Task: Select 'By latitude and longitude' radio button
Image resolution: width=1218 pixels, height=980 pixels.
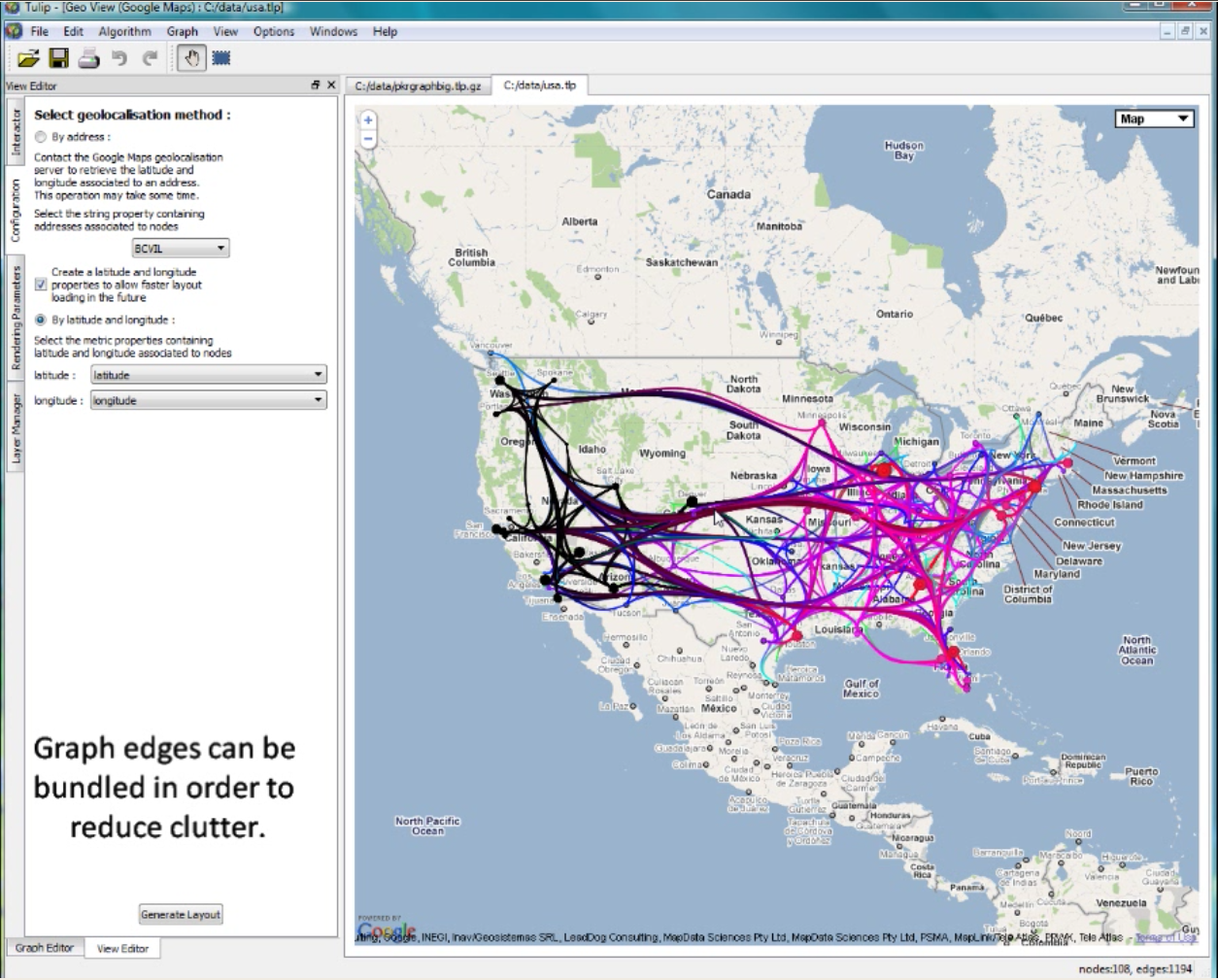Action: point(41,320)
